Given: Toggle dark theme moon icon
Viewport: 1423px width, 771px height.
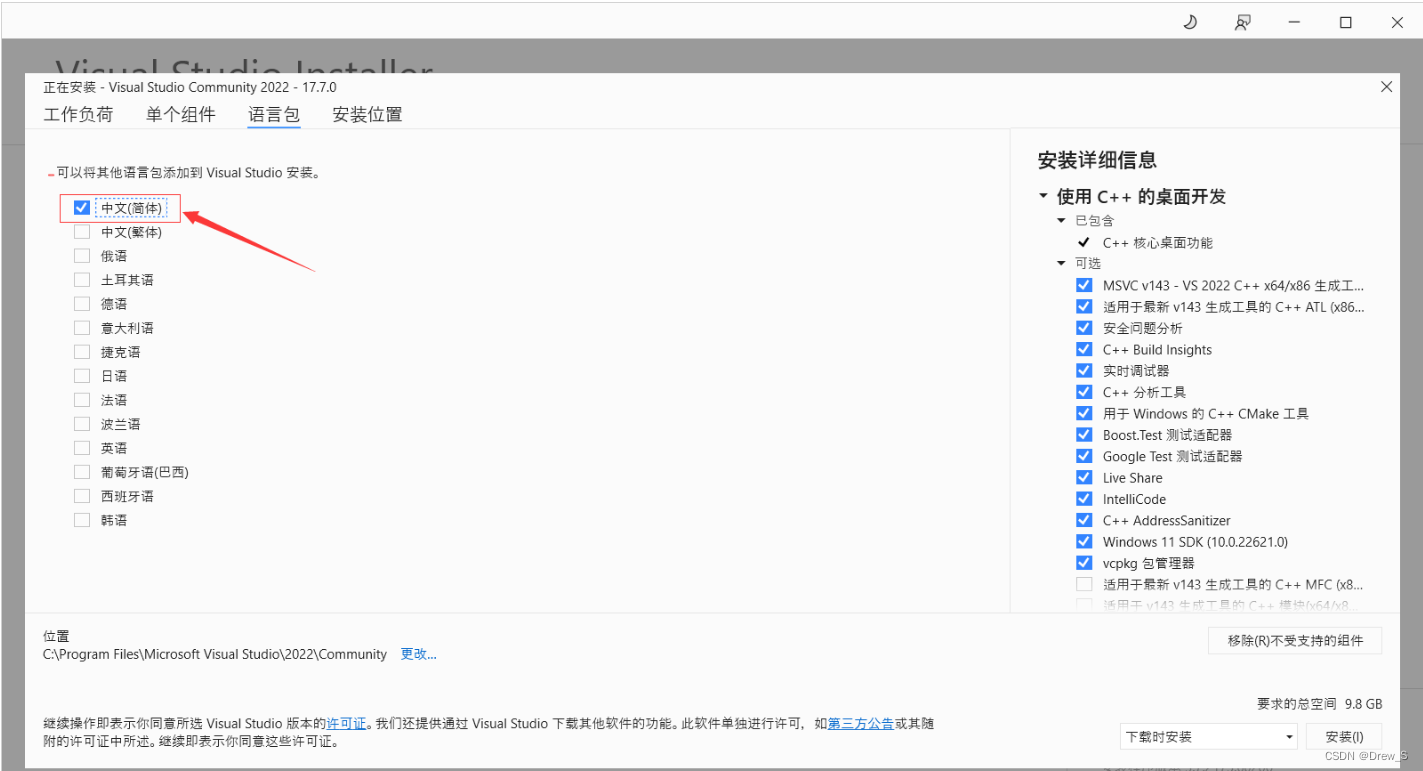Looking at the screenshot, I should point(1190,22).
